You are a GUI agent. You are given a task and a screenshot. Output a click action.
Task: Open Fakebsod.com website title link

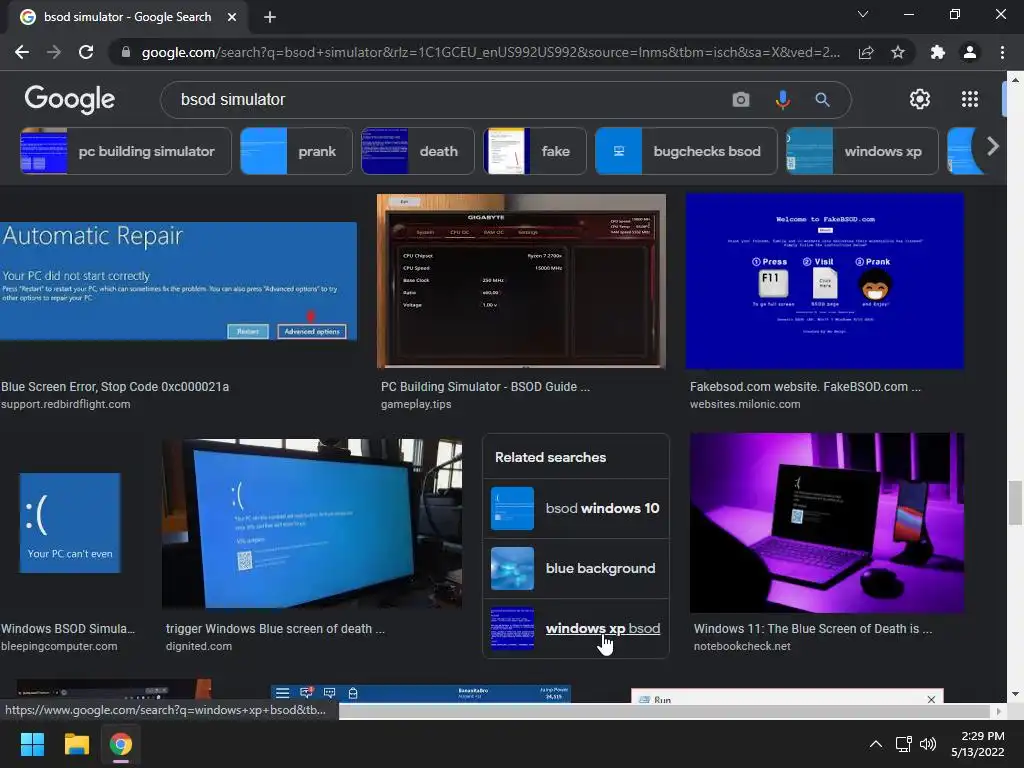point(805,387)
